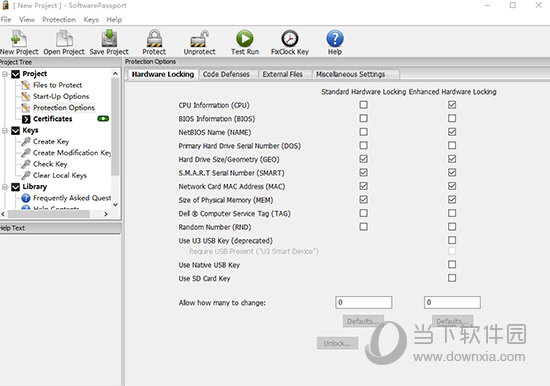This screenshot has width=550, height=386.
Task: Click project tree horizontal scroll right arrow
Action: [106, 214]
